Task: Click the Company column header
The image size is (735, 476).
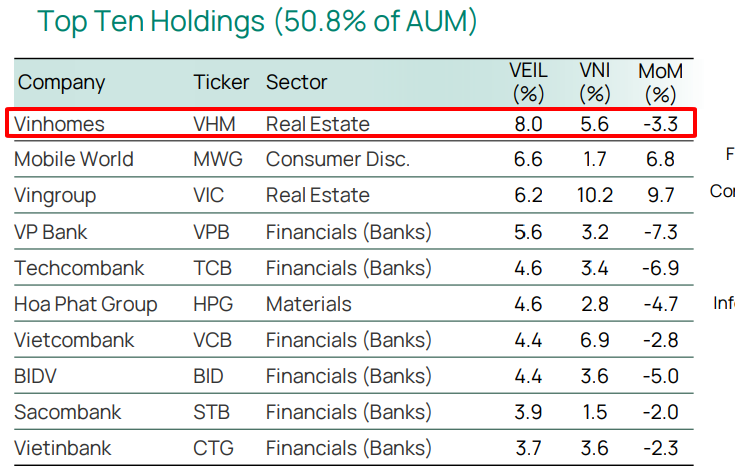Action: coord(61,82)
